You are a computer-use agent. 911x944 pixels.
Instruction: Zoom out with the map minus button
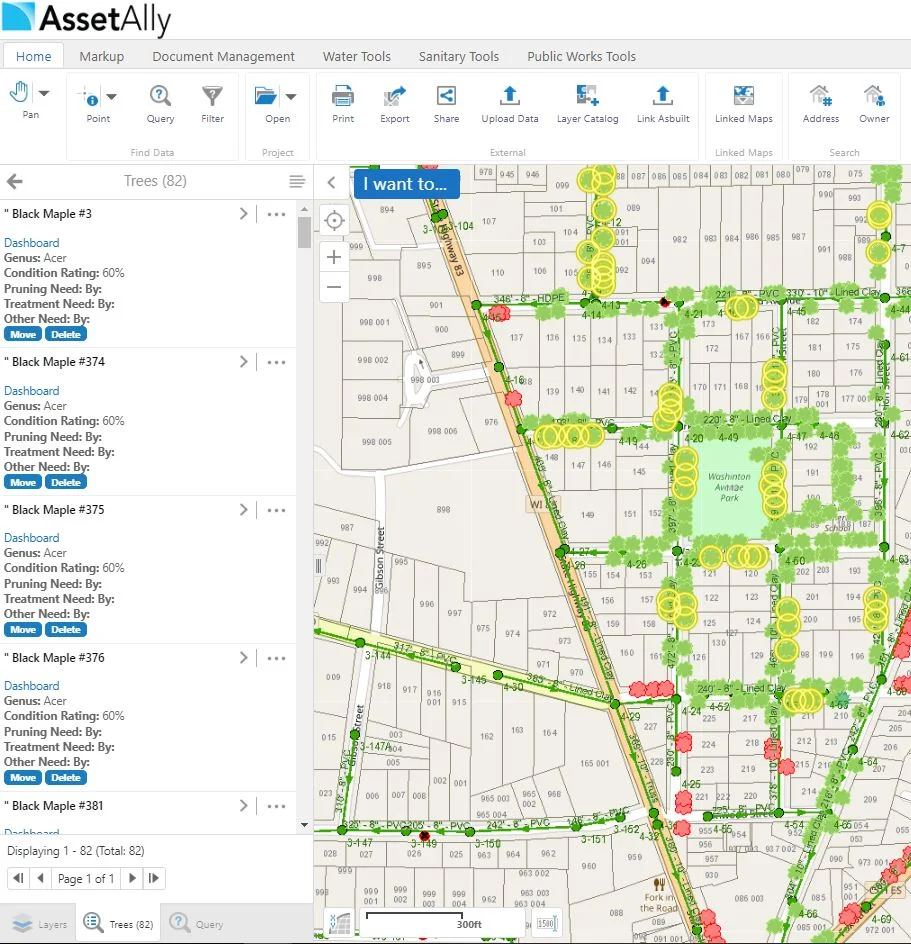(334, 287)
